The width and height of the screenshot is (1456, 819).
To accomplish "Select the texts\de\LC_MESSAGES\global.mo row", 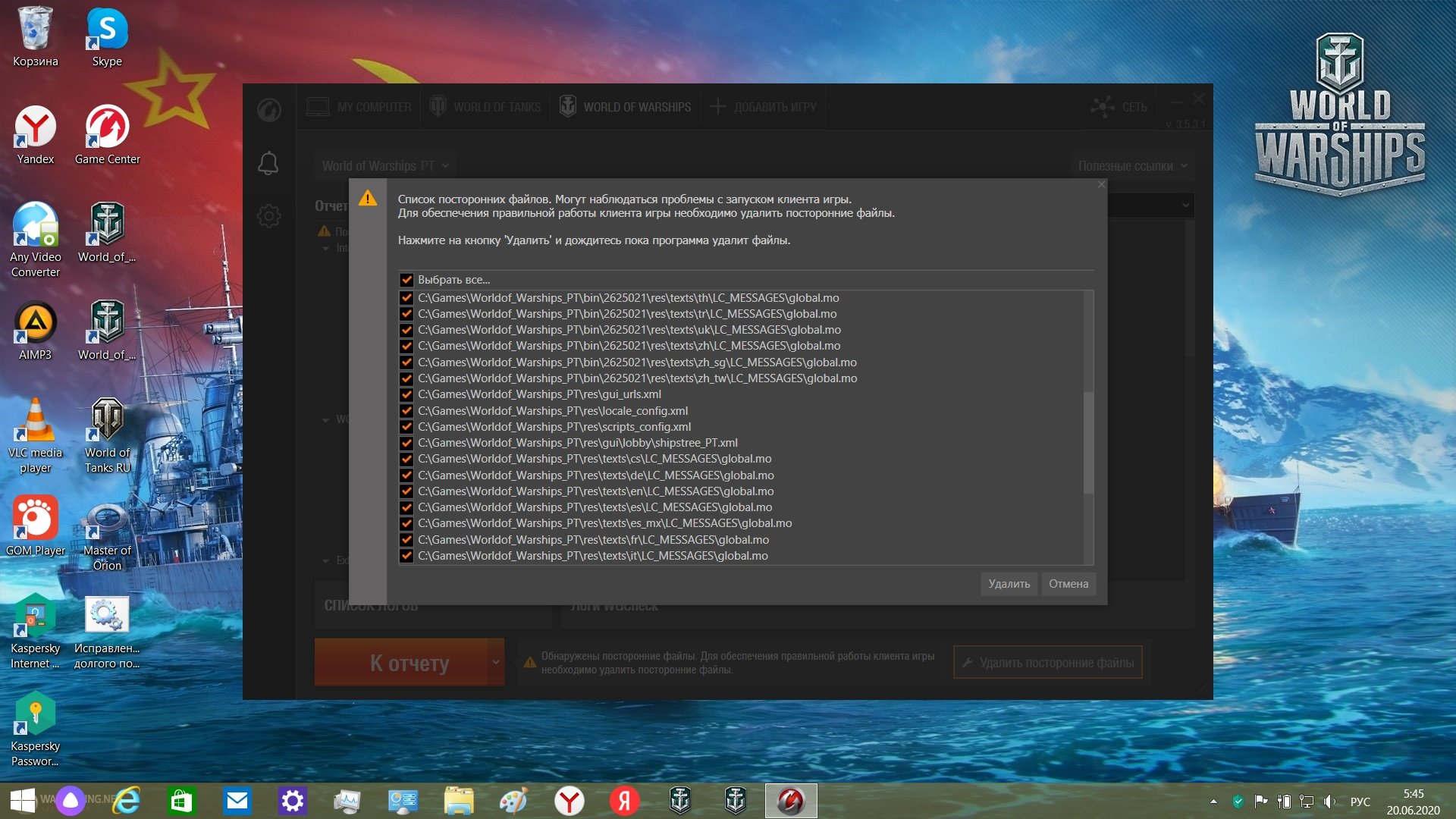I will pyautogui.click(x=596, y=475).
